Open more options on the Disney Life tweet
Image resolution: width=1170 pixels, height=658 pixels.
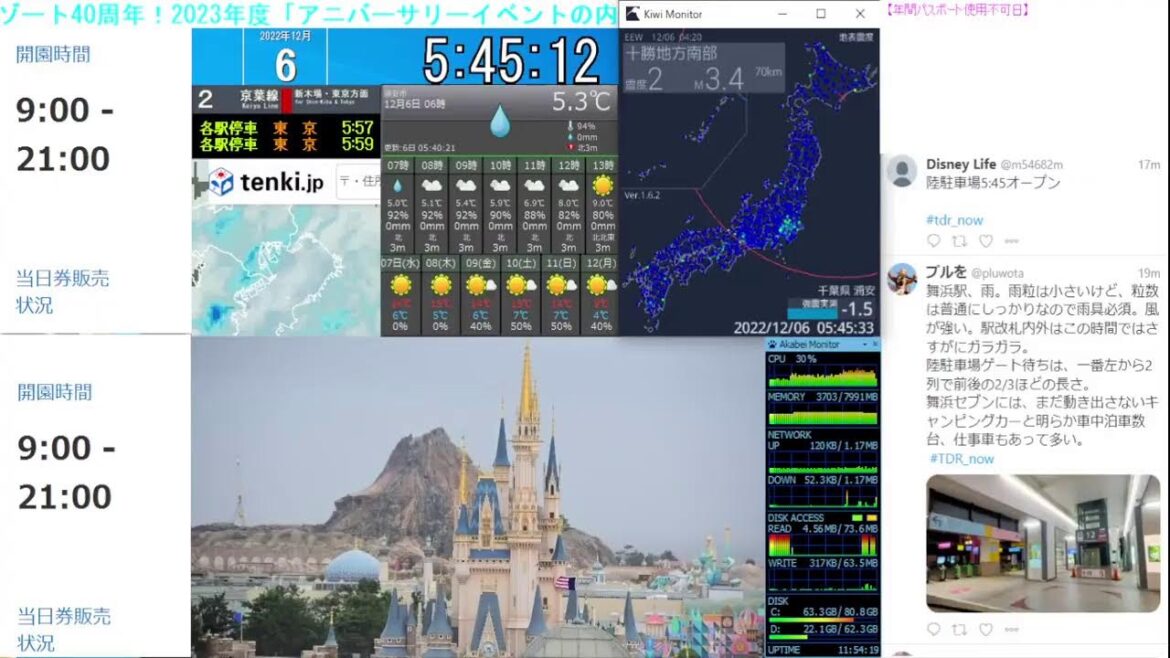[1011, 240]
